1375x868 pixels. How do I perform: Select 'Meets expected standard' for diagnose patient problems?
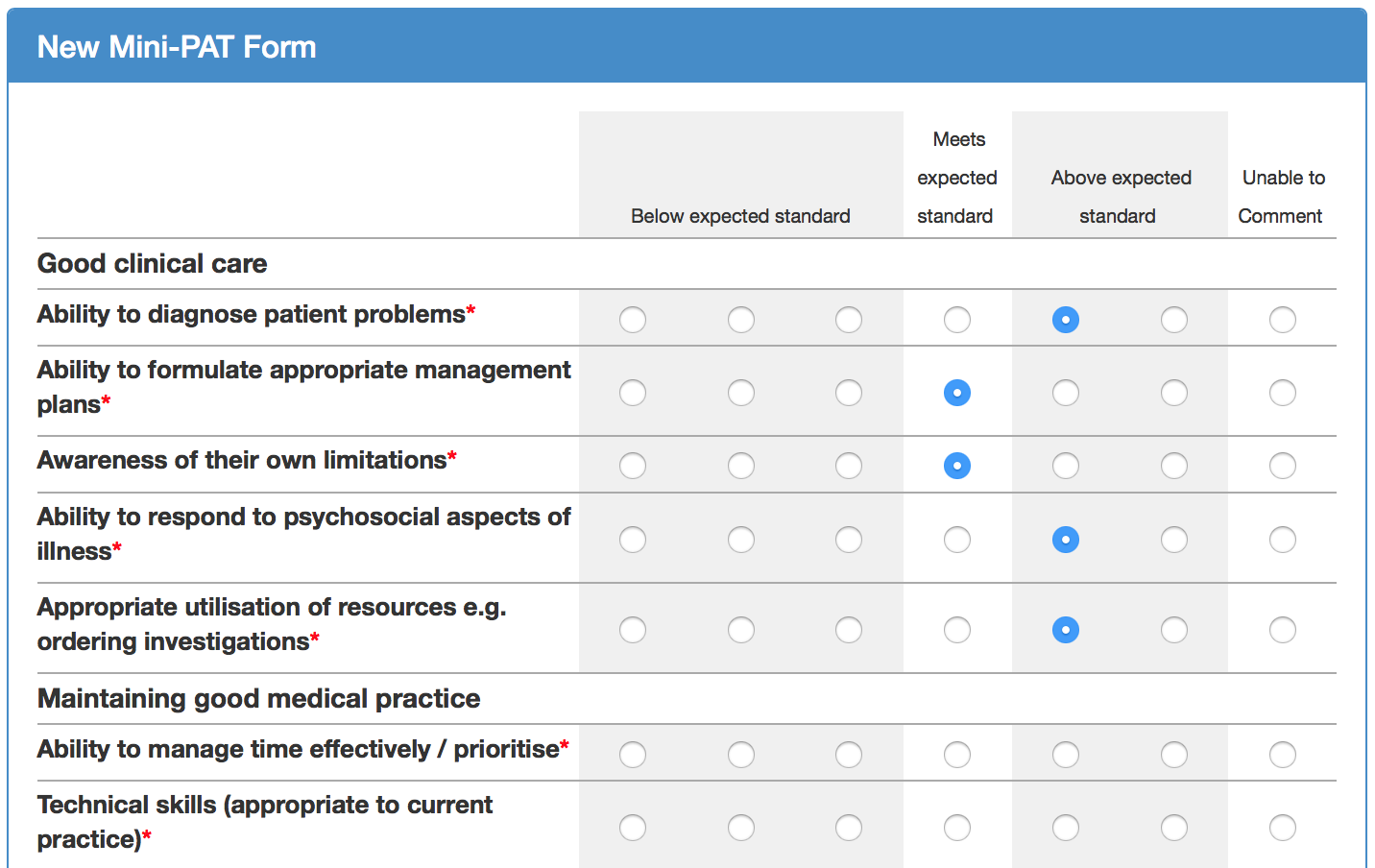click(957, 320)
